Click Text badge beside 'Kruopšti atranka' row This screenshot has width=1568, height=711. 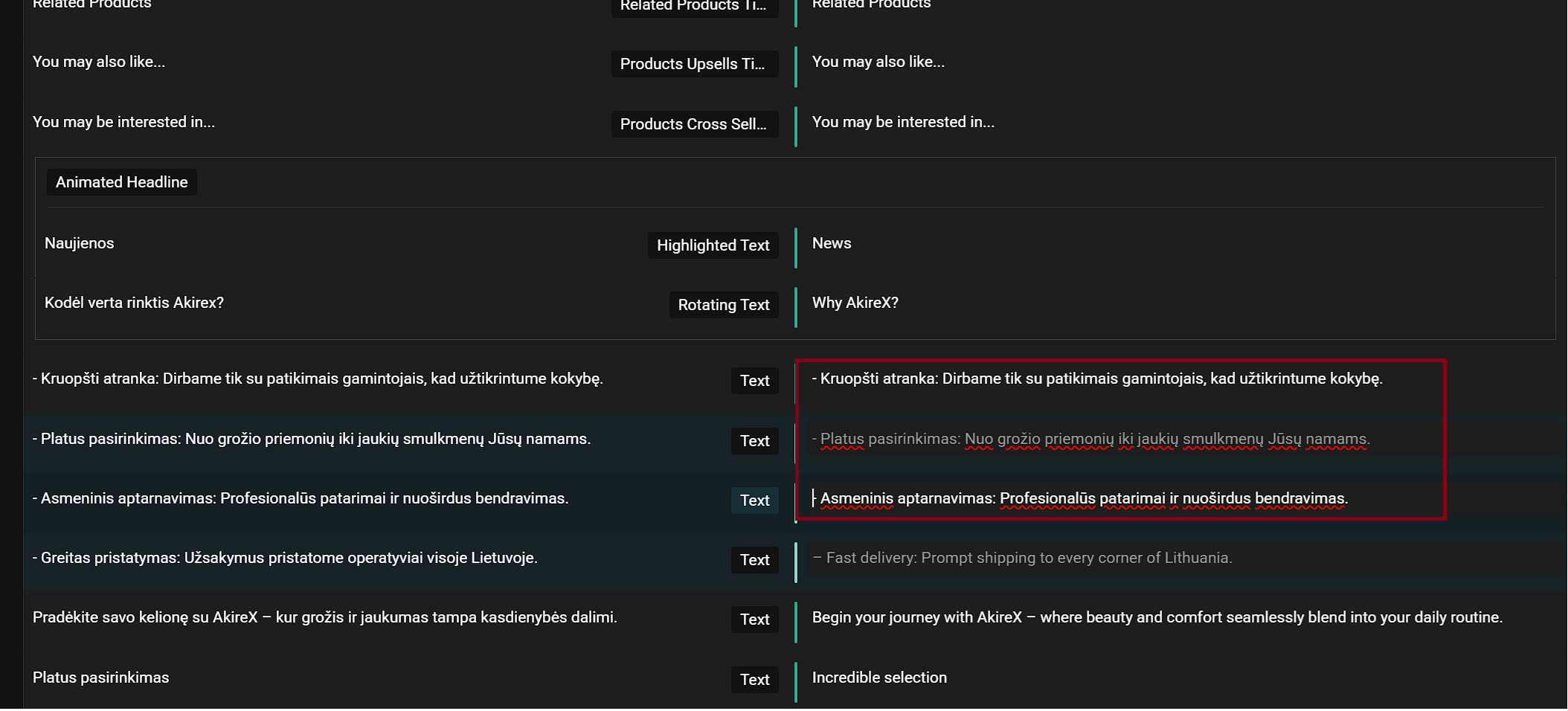point(754,381)
